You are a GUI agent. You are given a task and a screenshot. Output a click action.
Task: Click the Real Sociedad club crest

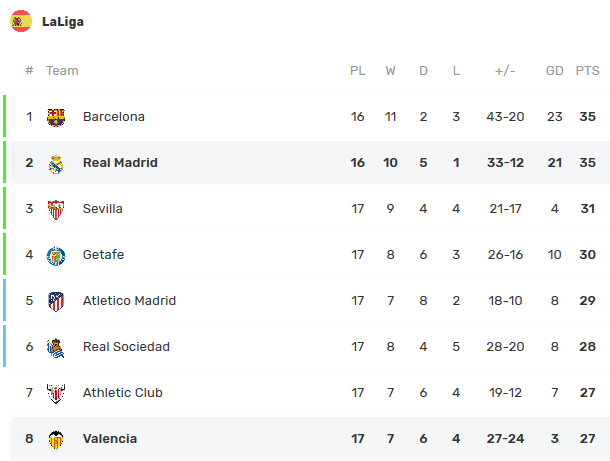click(x=56, y=347)
